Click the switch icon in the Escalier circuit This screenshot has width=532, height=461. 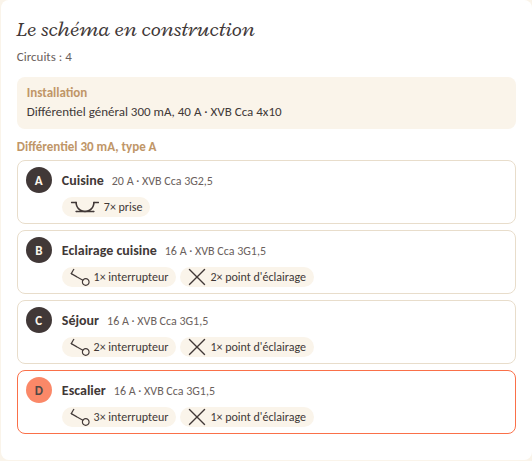80,417
